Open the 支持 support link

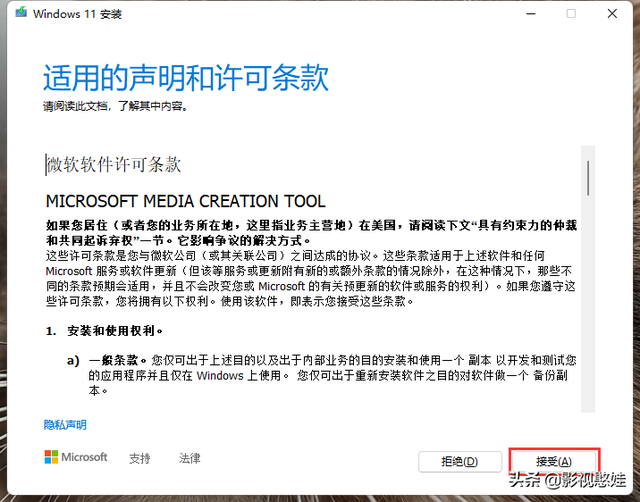click(x=140, y=458)
